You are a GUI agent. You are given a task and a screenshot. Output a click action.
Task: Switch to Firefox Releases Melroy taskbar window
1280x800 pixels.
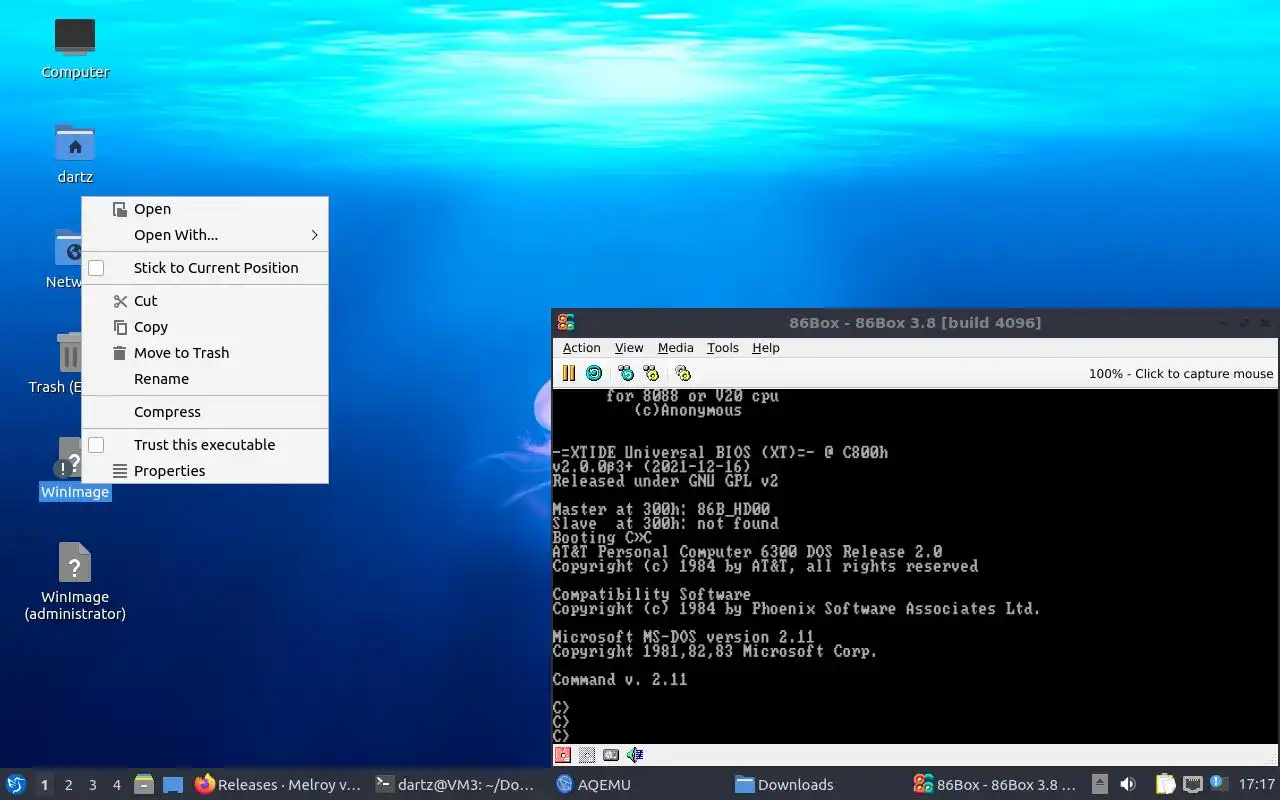(278, 785)
